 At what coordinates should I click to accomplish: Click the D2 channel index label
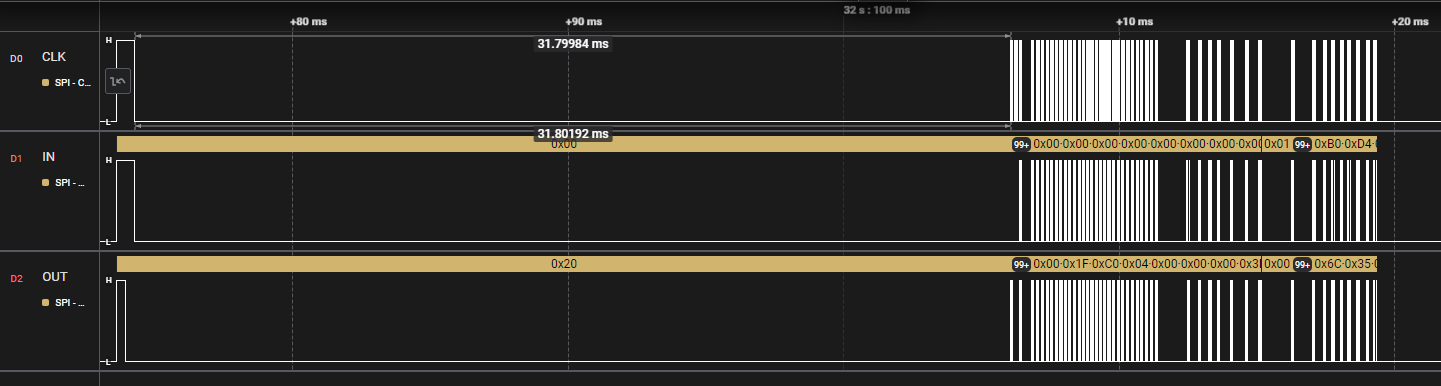[x=16, y=278]
